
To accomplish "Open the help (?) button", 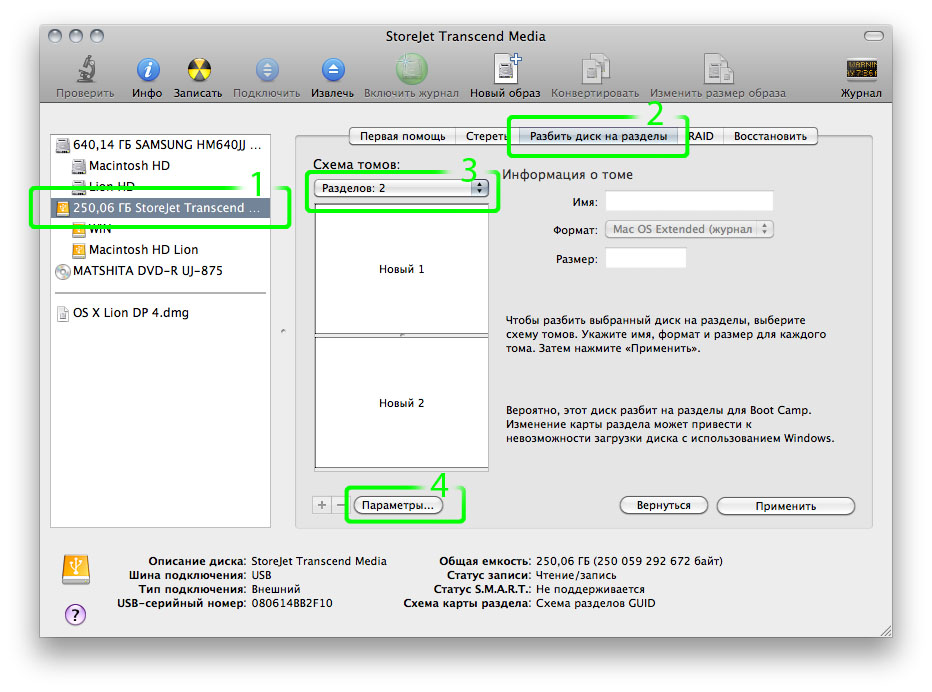I will [75, 615].
